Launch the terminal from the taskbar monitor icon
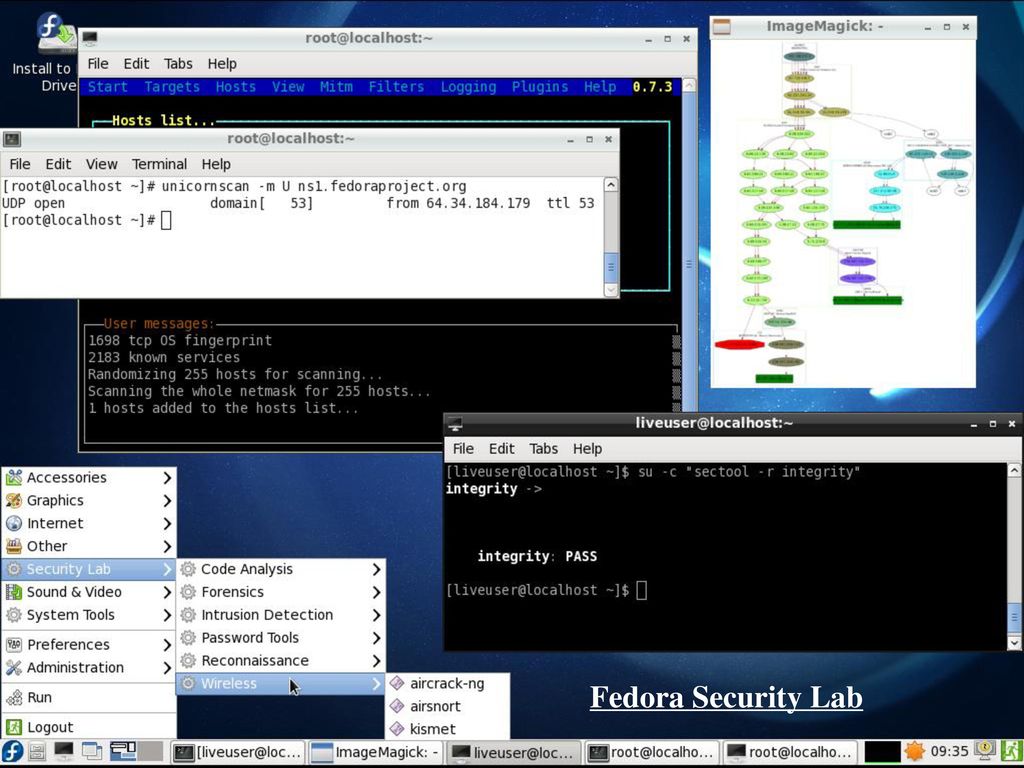The height and width of the screenshot is (768, 1024). pyautogui.click(x=64, y=752)
